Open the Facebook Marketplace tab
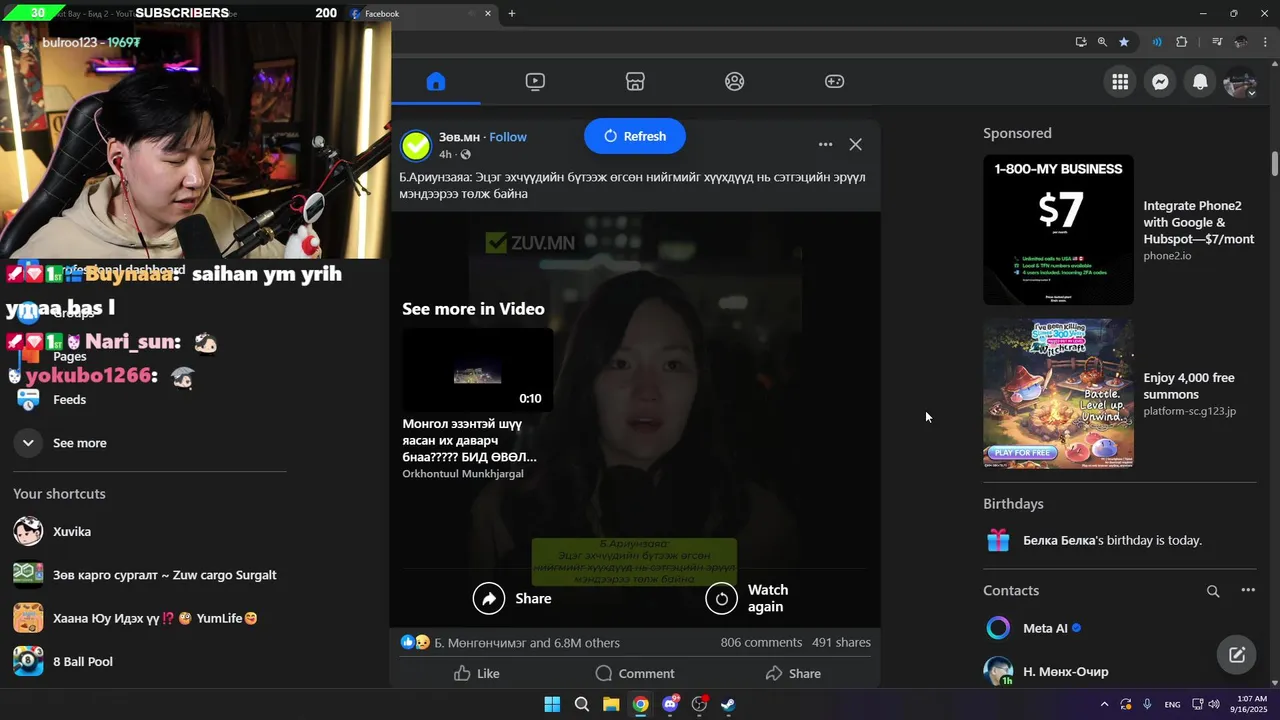 point(635,82)
